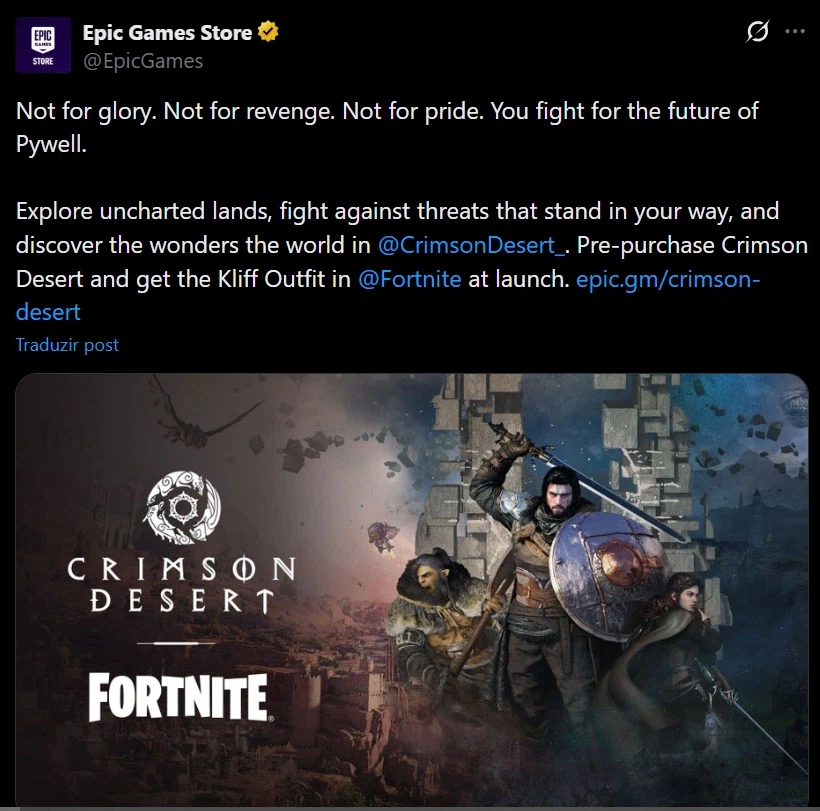Screen dimensions: 820x811
Task: Click the Crimson Desert dragon emblem
Action: click(x=182, y=507)
